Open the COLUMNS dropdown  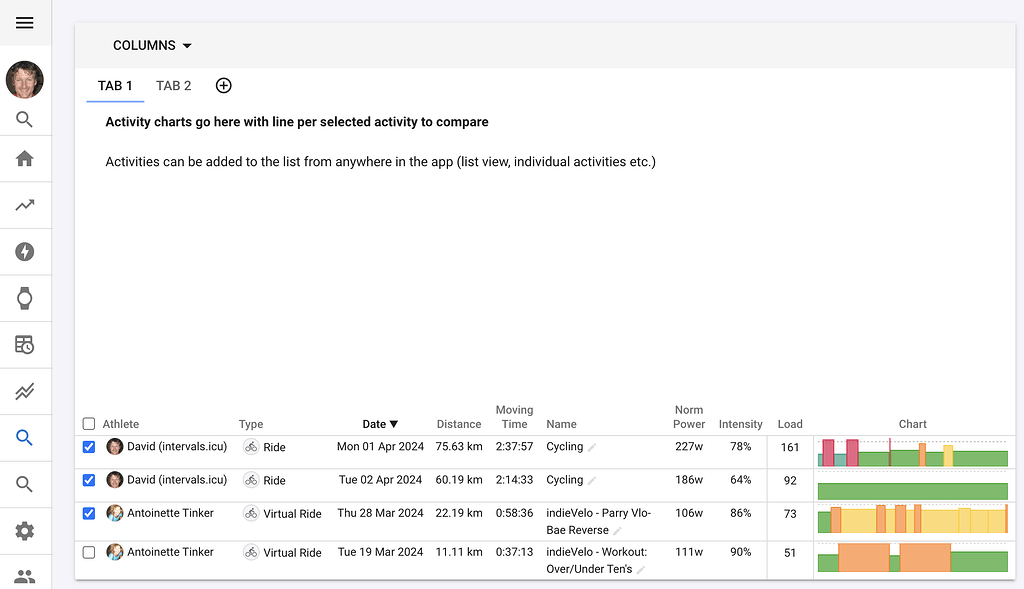coord(151,45)
